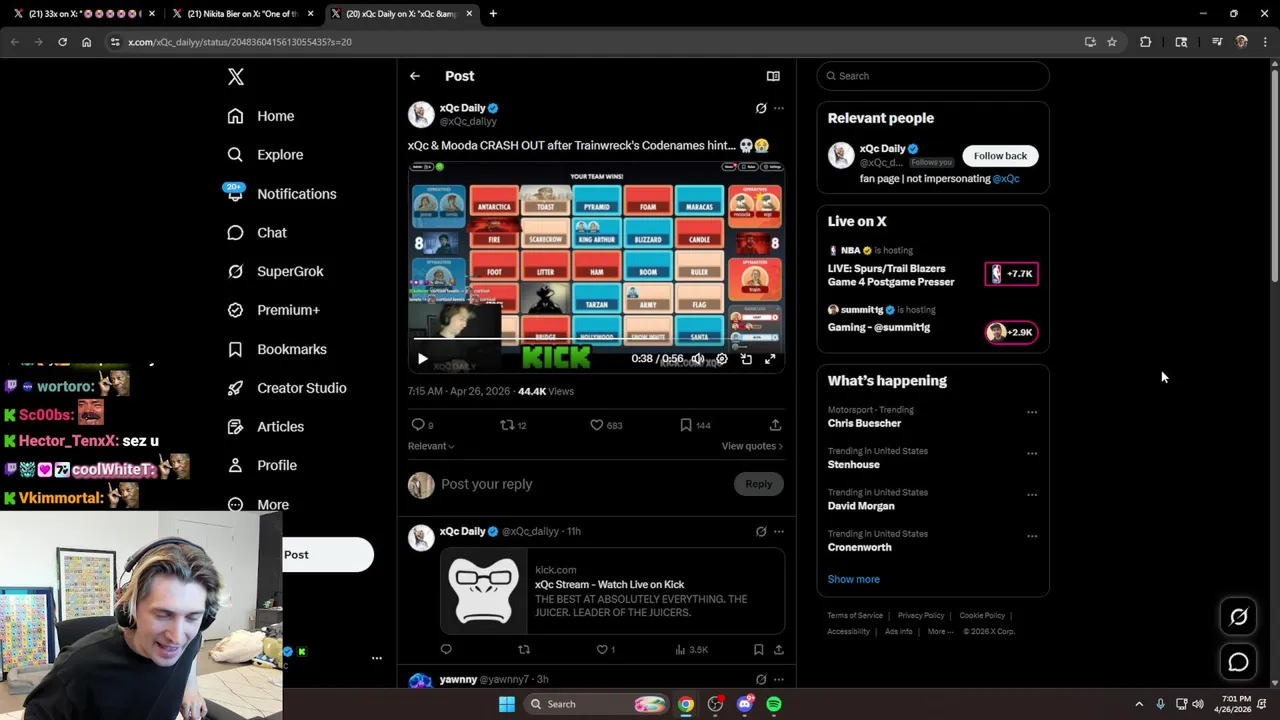Click the X search box
1280x720 pixels.
pos(933,76)
